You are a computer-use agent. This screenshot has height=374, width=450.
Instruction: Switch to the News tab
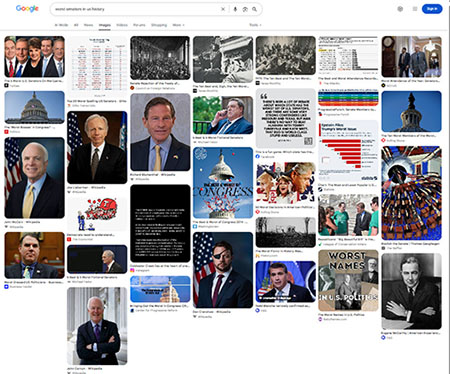[88, 25]
